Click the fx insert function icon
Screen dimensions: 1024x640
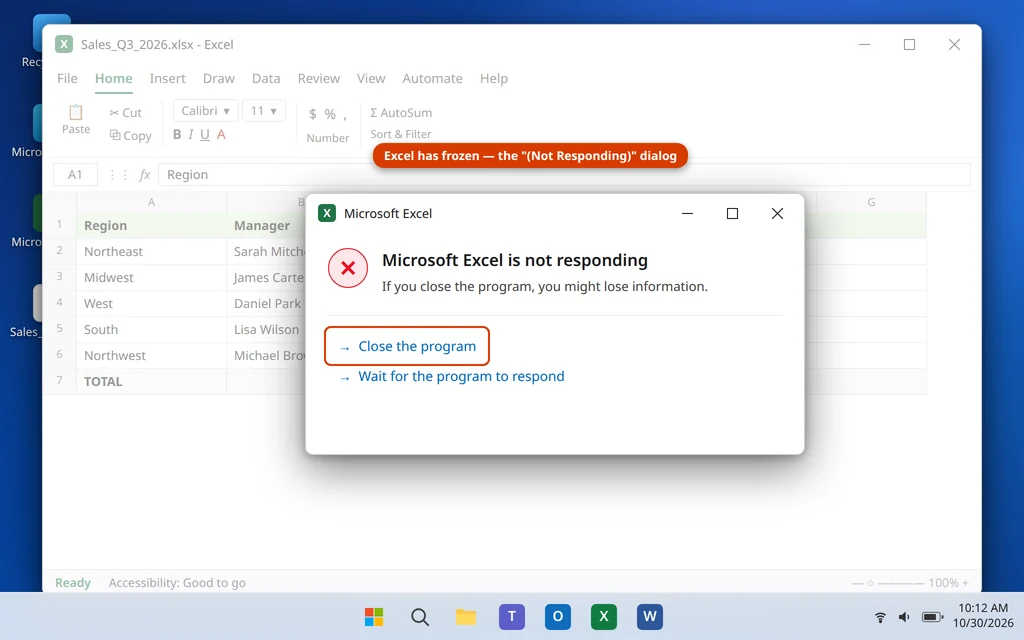[145, 175]
